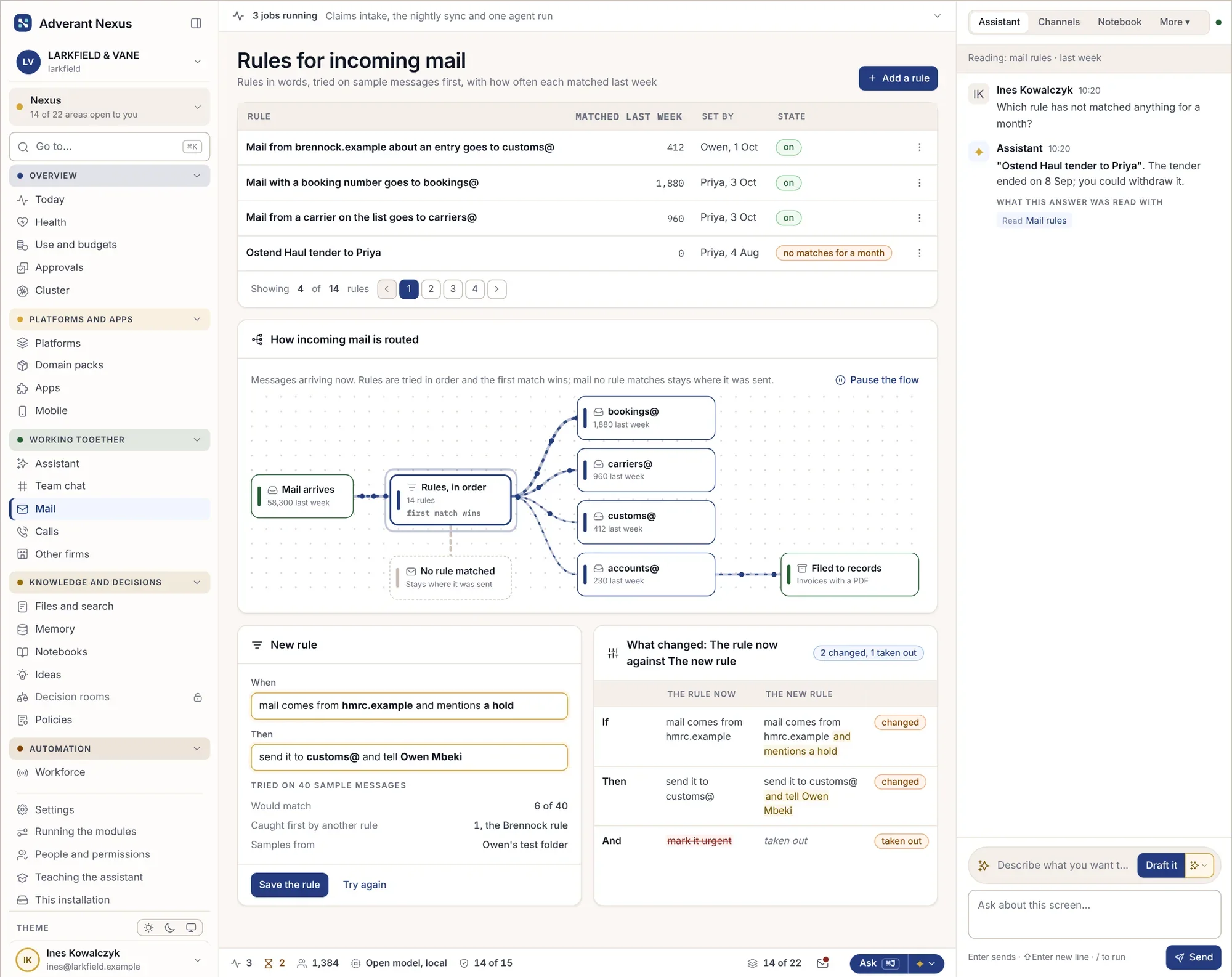Open Cluster in the sidebar

pyautogui.click(x=110, y=290)
